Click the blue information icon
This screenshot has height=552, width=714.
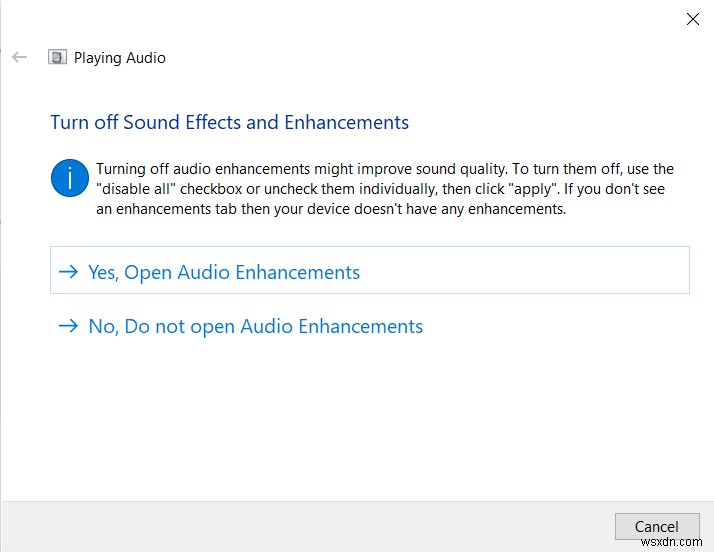[x=69, y=179]
